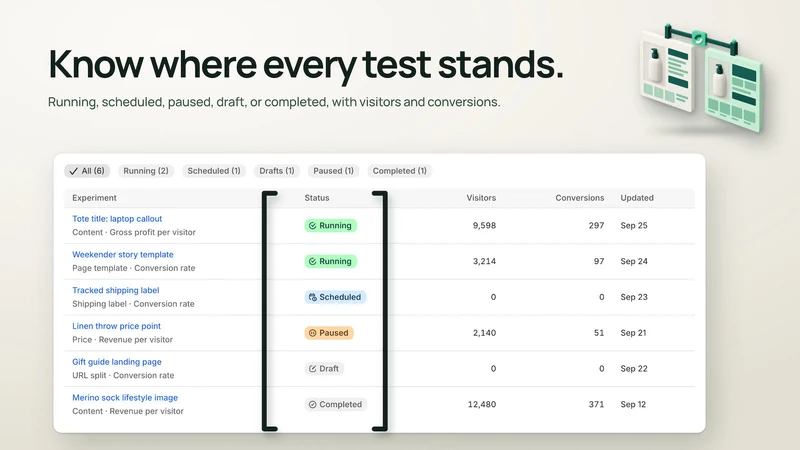Screen dimensions: 800x450
Task: Open Merino sock lifestyle image experiment
Action: pyautogui.click(x=125, y=397)
